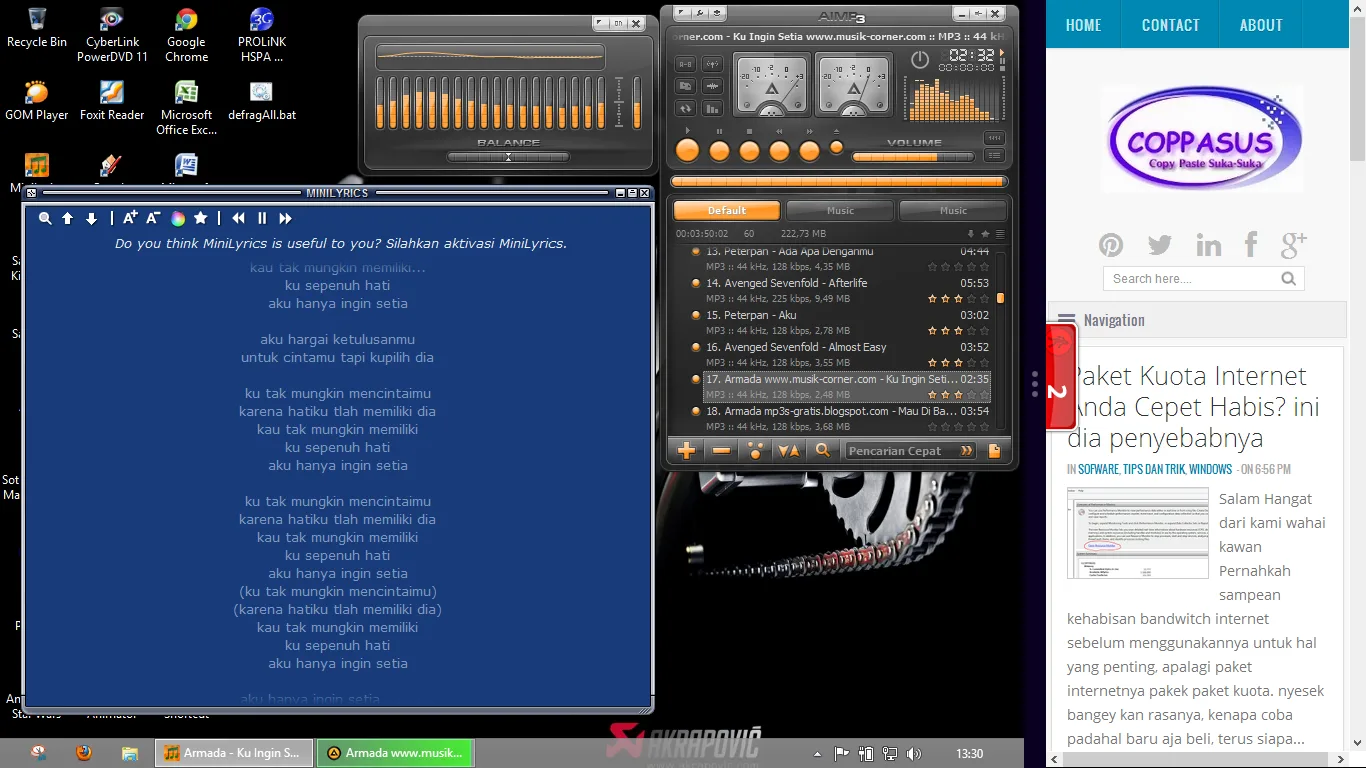Screen dimensions: 1366x768
Task: Select the Default playlist tab
Action: (x=727, y=211)
